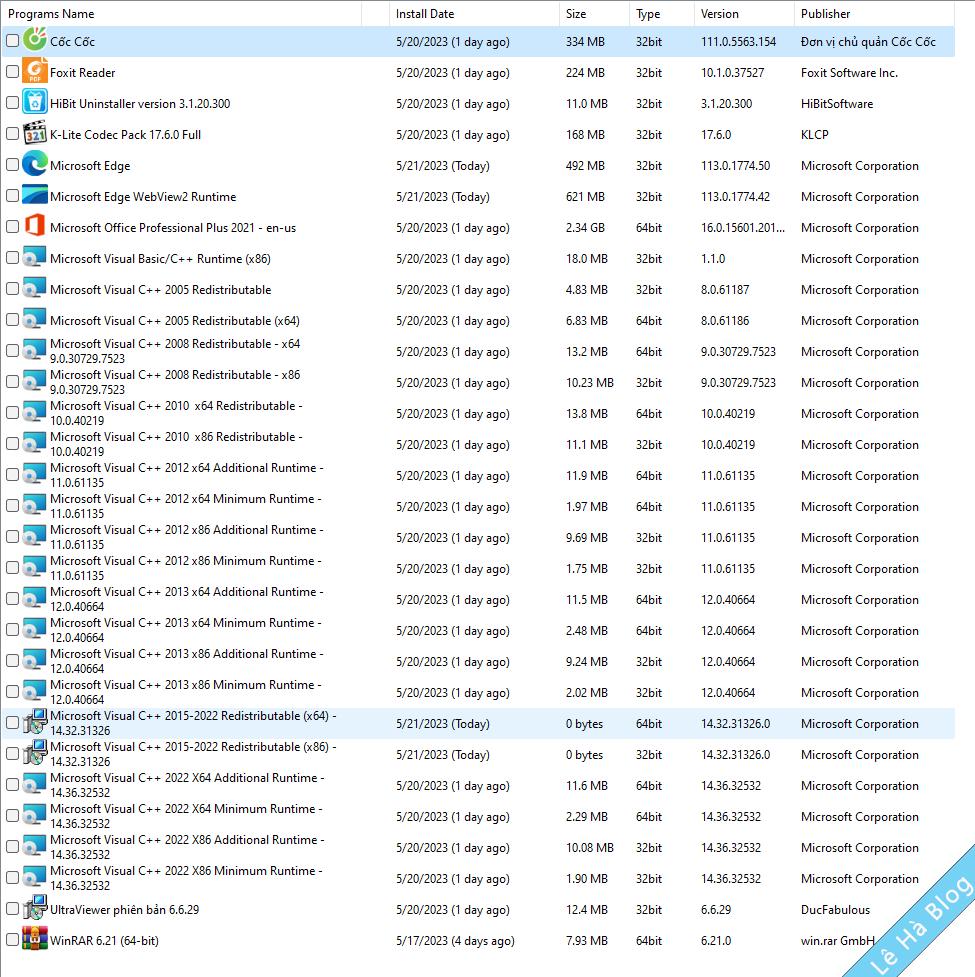Sort by the Install Date column header
The width and height of the screenshot is (975, 977).
[x=474, y=14]
